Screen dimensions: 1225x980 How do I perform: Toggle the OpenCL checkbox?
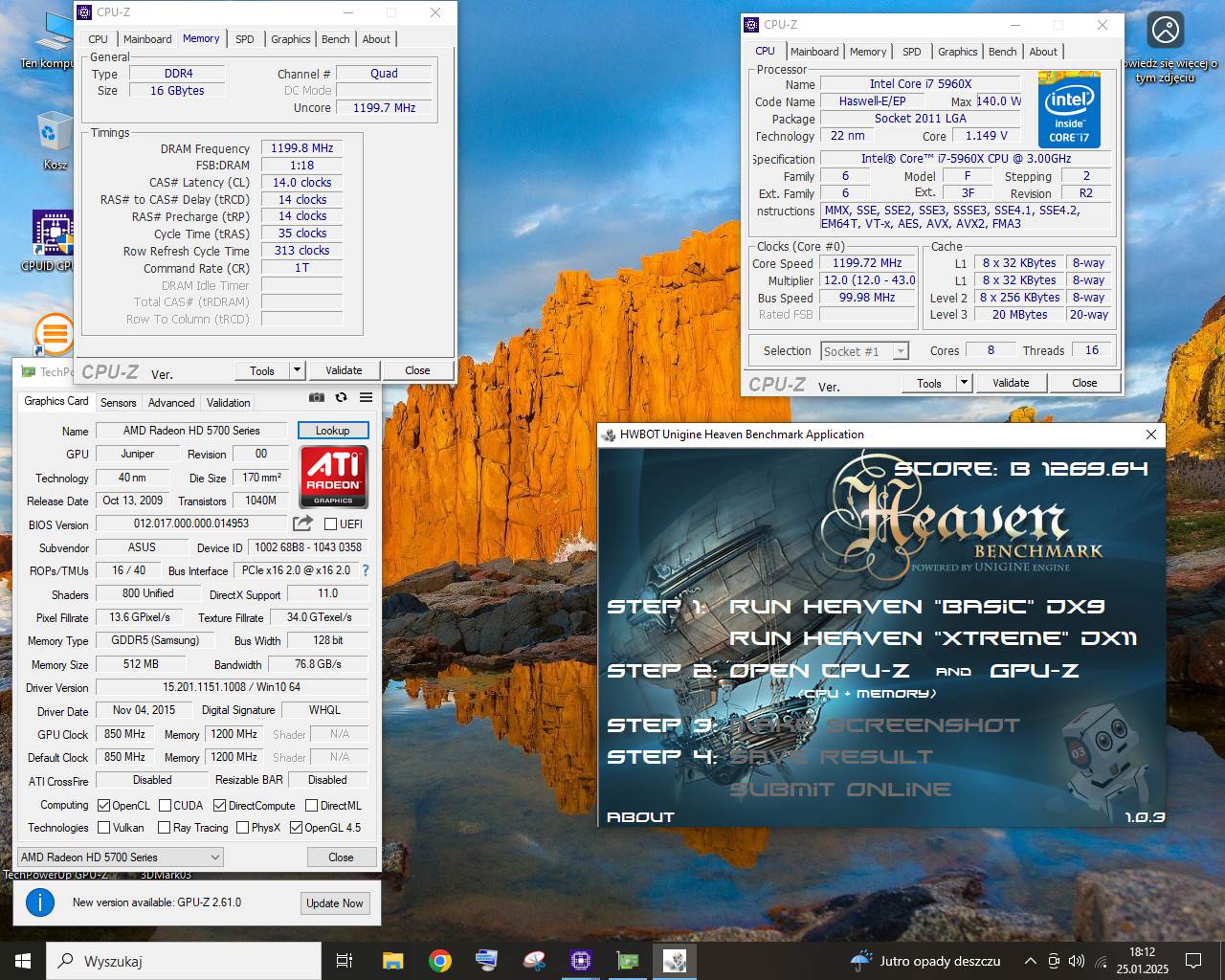coord(103,806)
